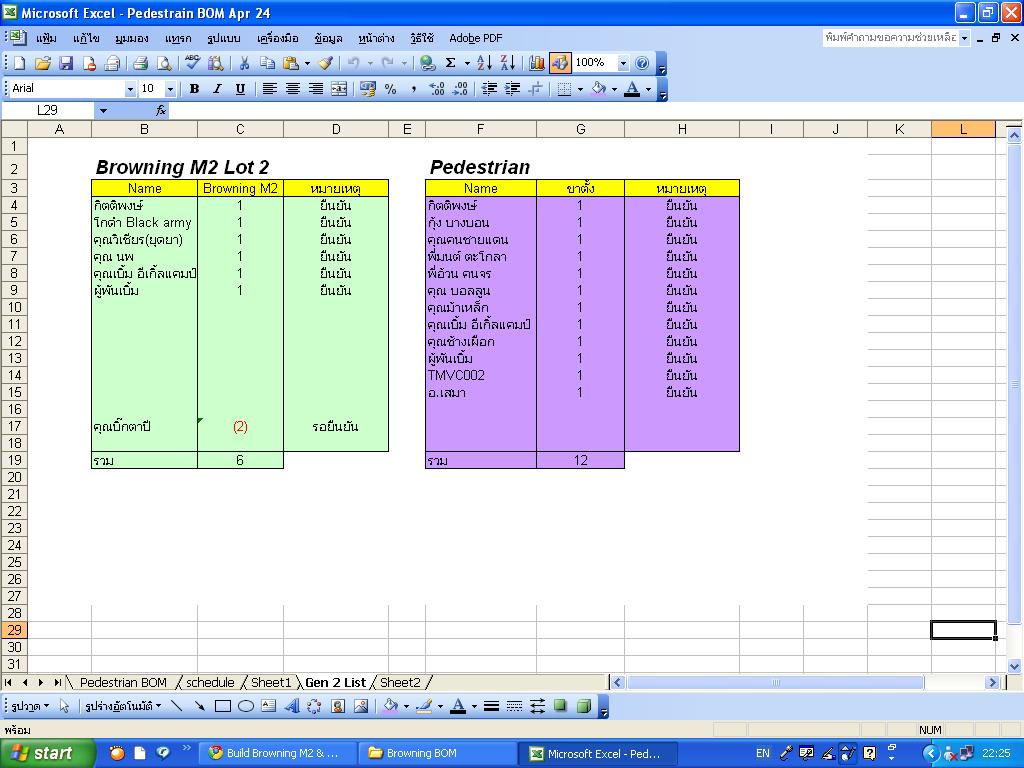This screenshot has width=1024, height=768.
Task: Open the Chart Wizard
Action: pyautogui.click(x=537, y=63)
